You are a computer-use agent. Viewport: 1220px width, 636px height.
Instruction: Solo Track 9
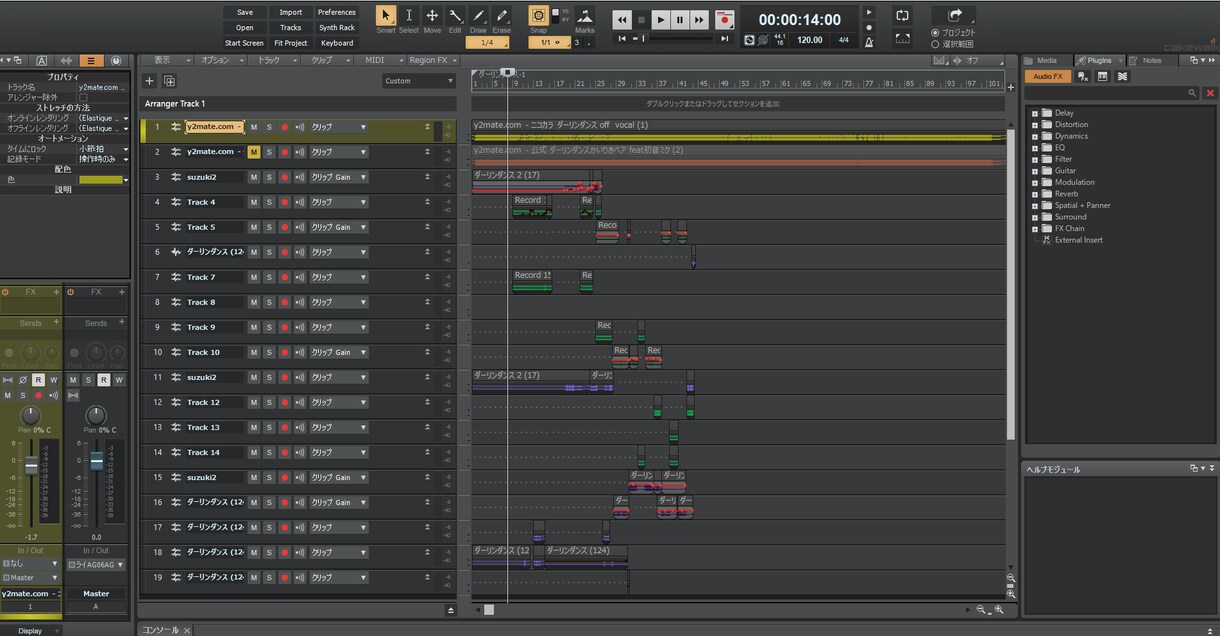(x=269, y=327)
